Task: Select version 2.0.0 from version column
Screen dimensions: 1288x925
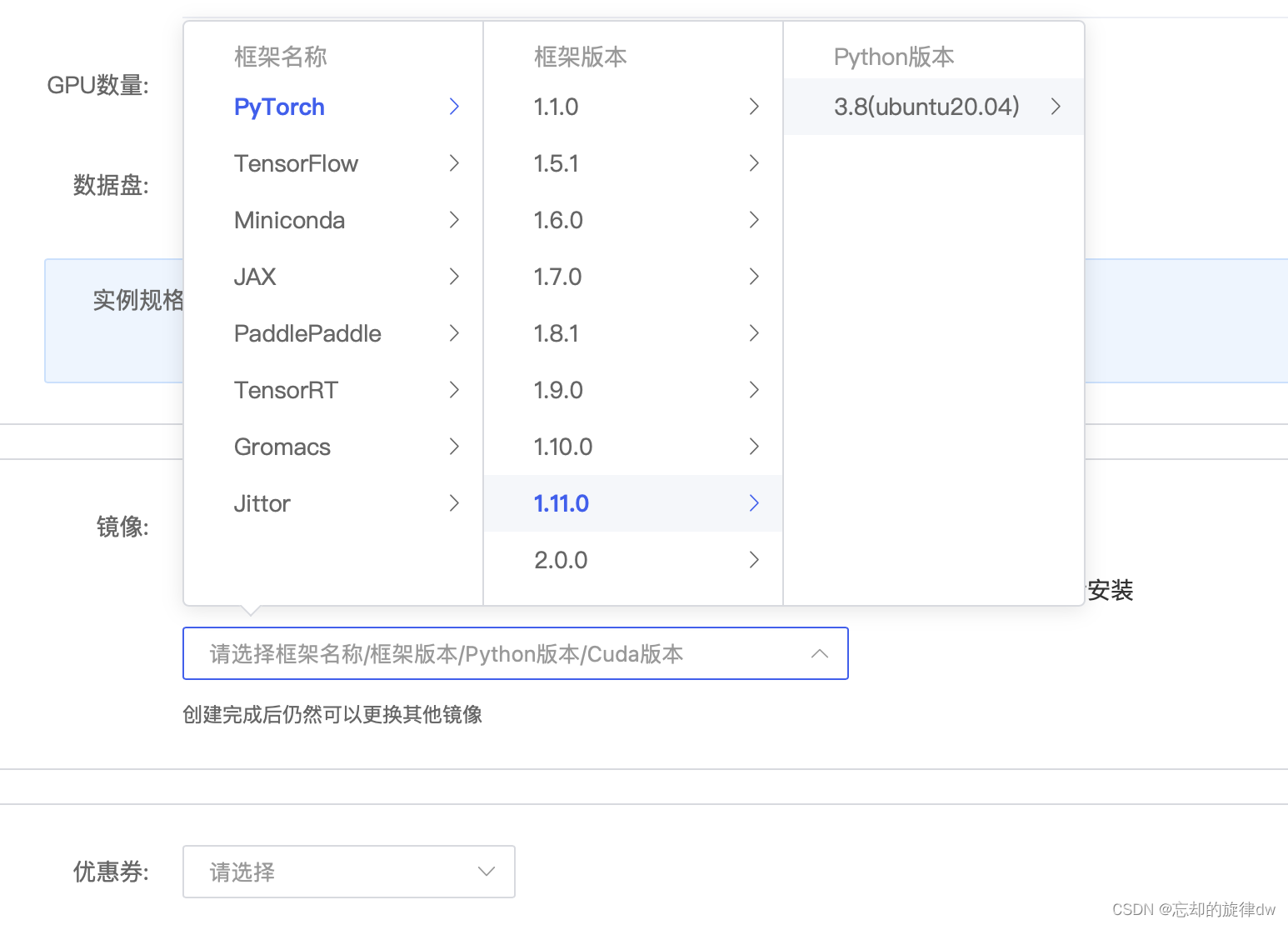Action: pos(561,560)
